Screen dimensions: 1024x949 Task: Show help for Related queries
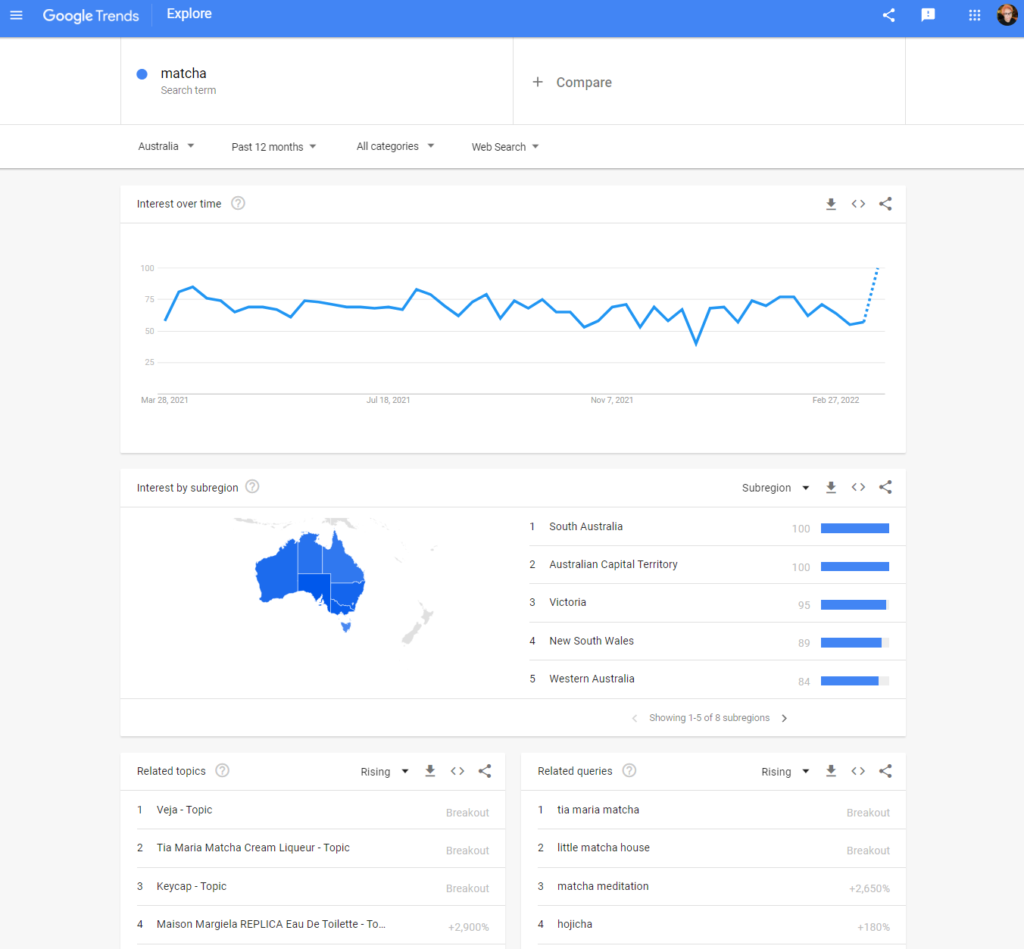[629, 770]
